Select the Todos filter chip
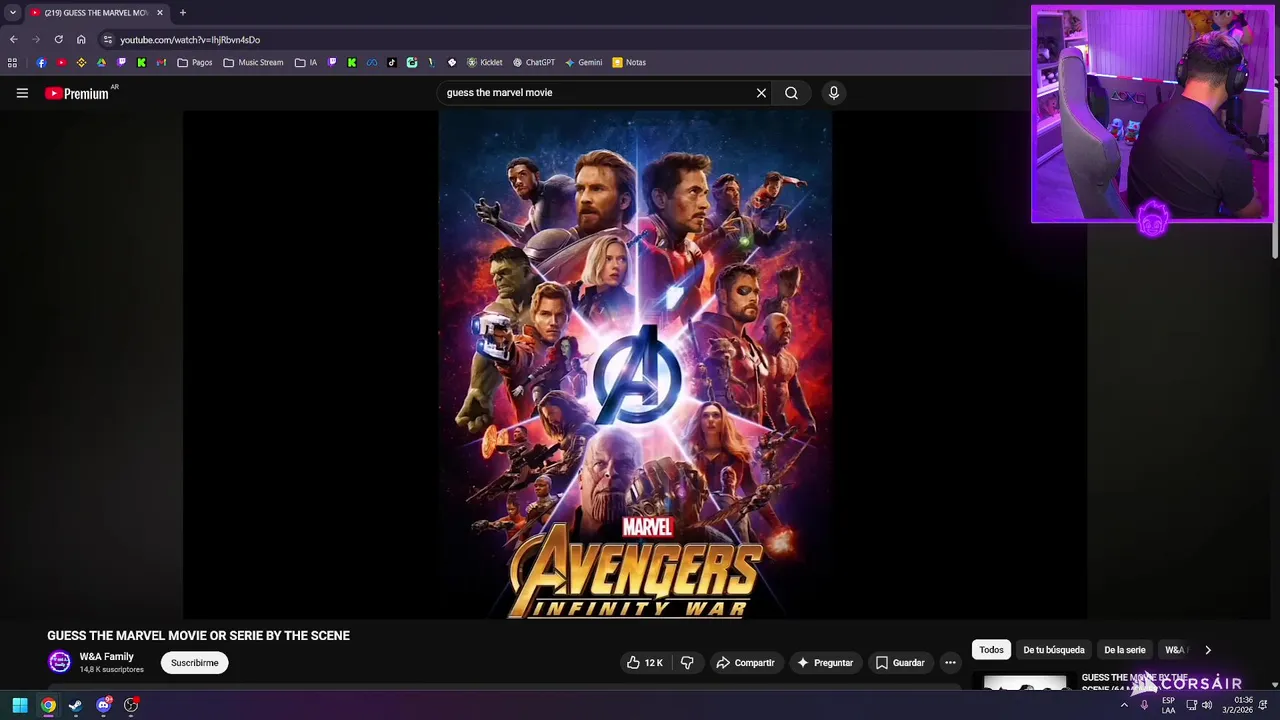The image size is (1280, 720). click(991, 650)
